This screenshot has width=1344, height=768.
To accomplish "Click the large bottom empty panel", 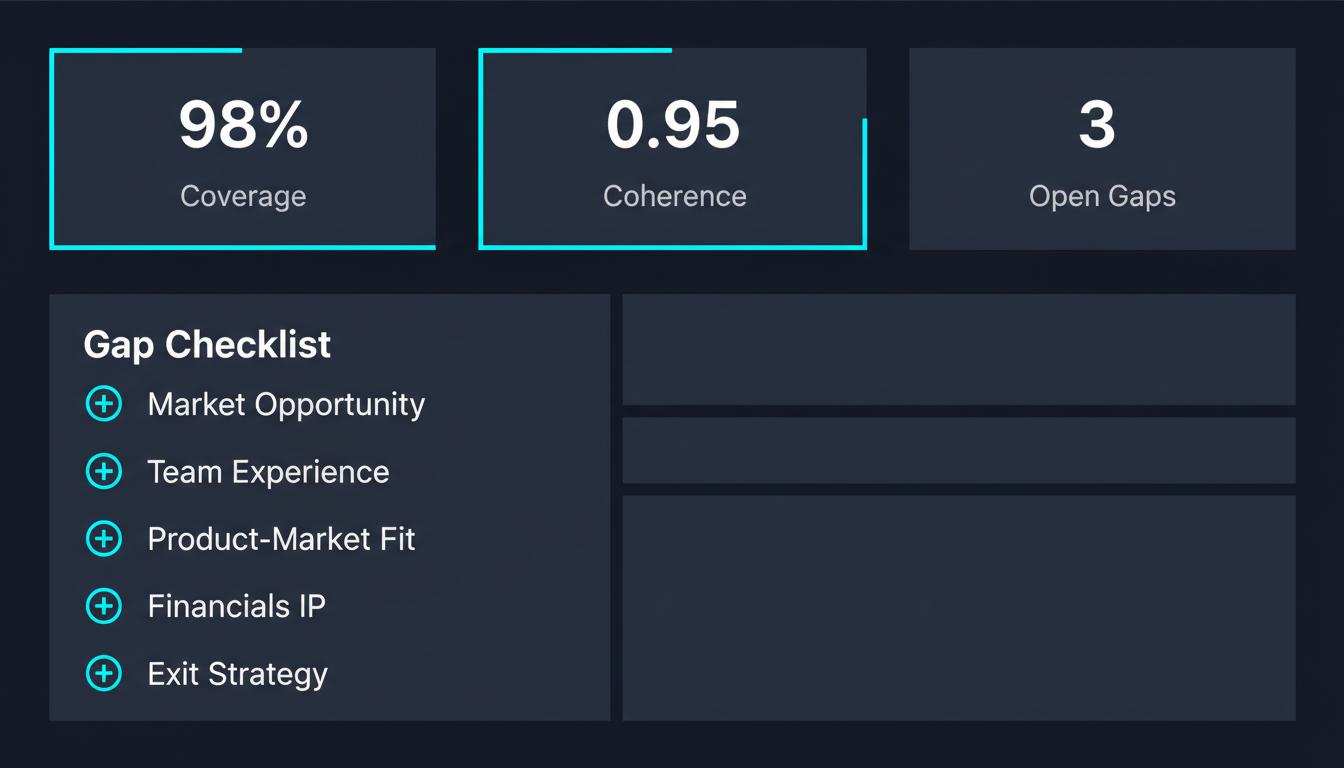I will click(x=958, y=607).
